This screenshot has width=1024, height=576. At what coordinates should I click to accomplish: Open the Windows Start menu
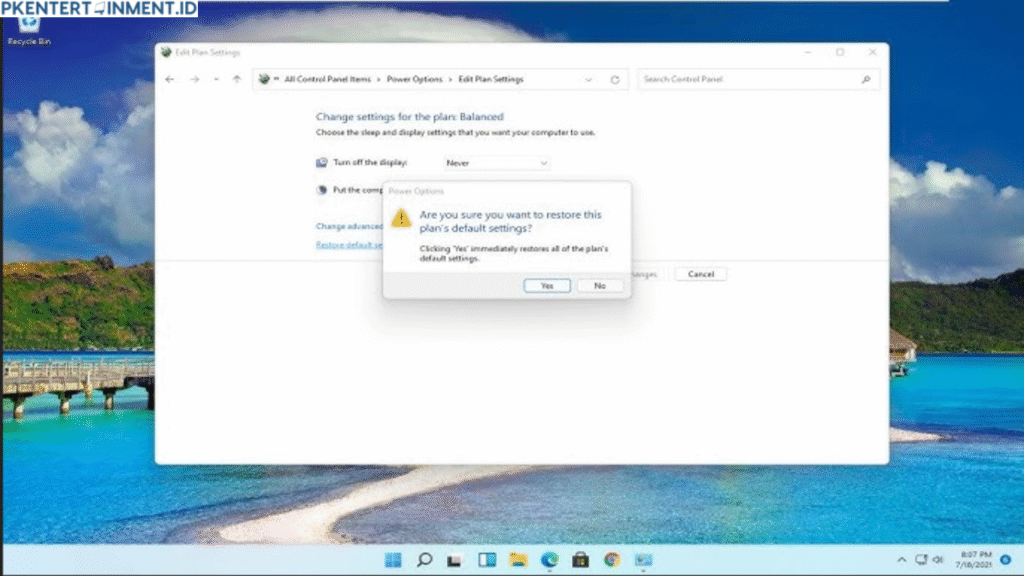tap(393, 560)
